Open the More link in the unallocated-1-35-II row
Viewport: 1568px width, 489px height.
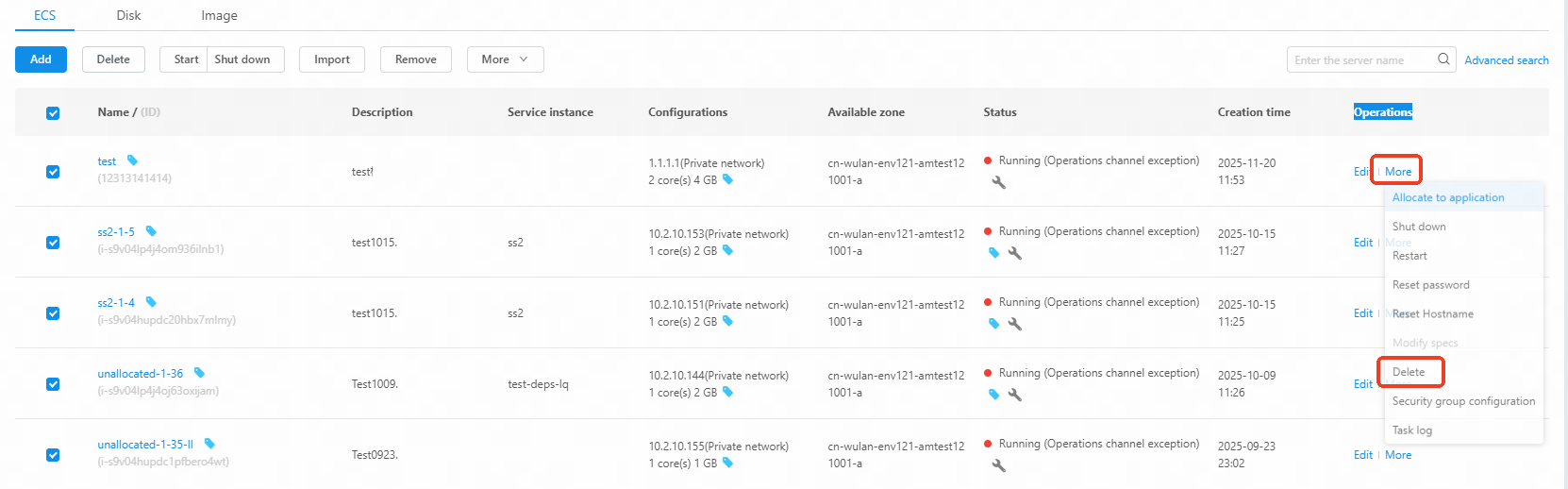click(x=1398, y=455)
